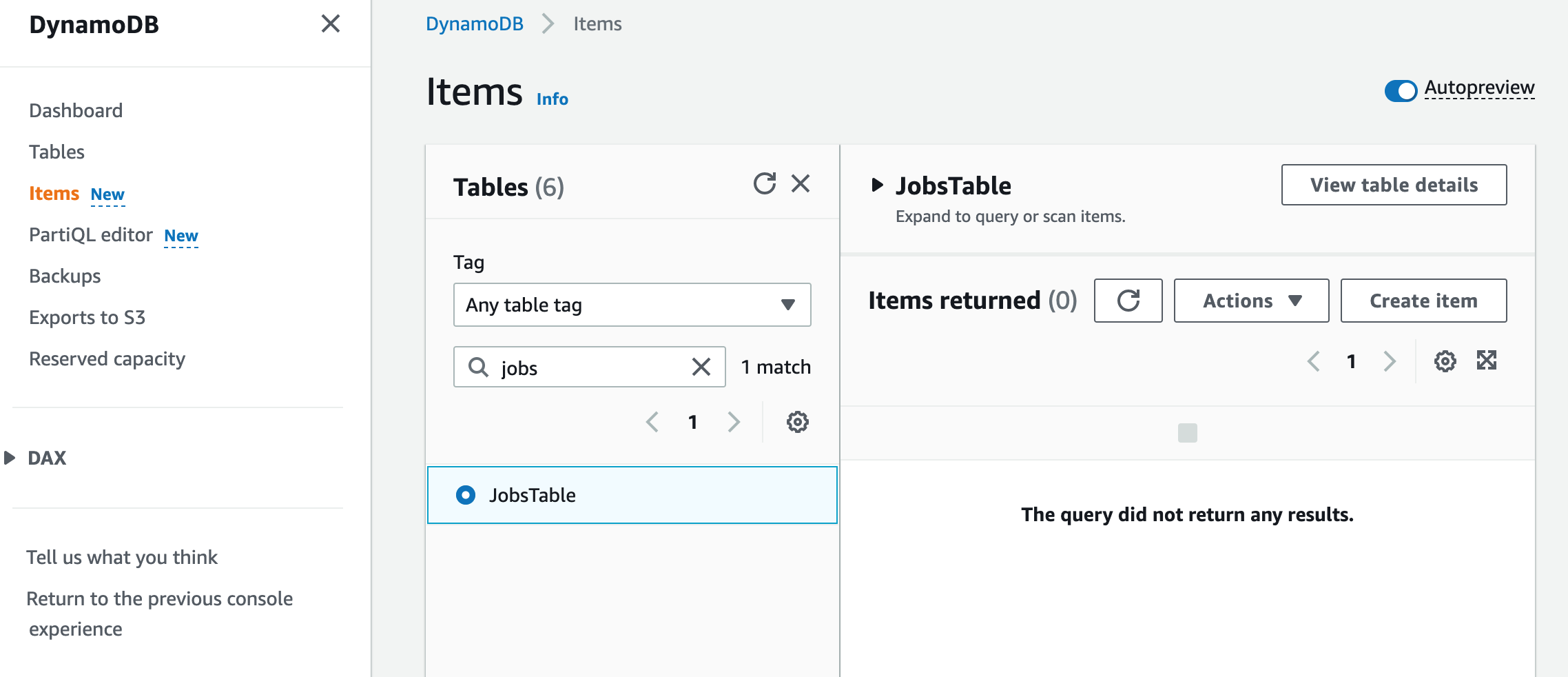Close the Tables panel
The height and width of the screenshot is (677, 1568).
pyautogui.click(x=801, y=184)
